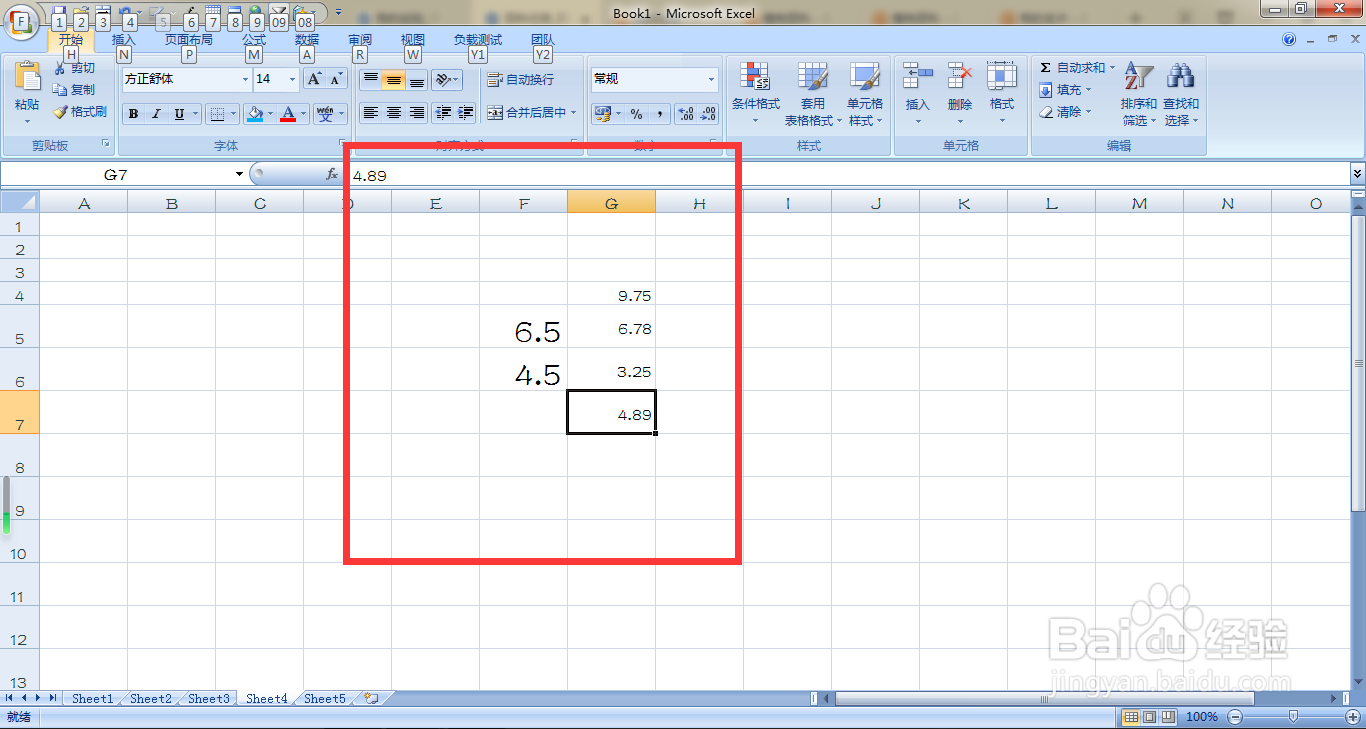Toggle Italic formatting
Viewport: 1366px width, 729px height.
coord(156,114)
